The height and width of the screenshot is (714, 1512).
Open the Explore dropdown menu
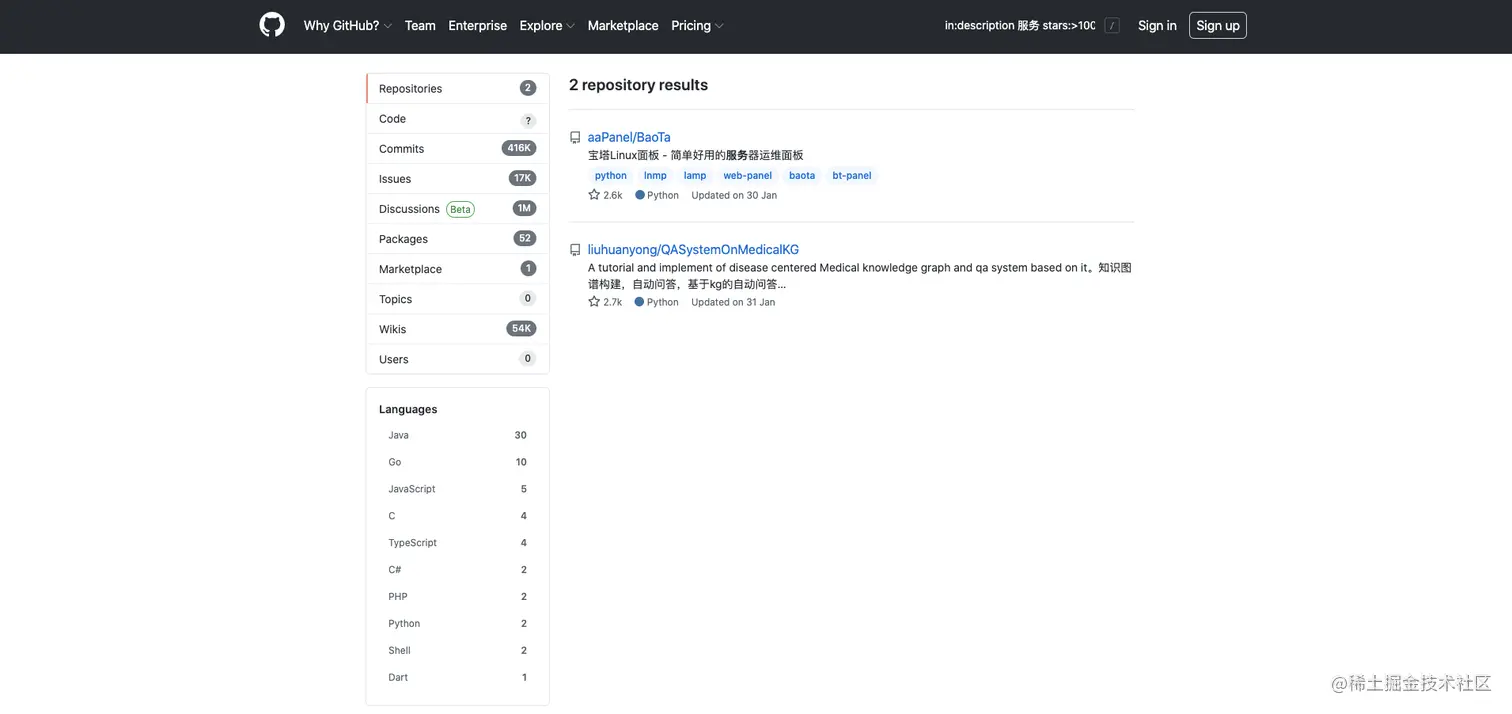click(546, 26)
